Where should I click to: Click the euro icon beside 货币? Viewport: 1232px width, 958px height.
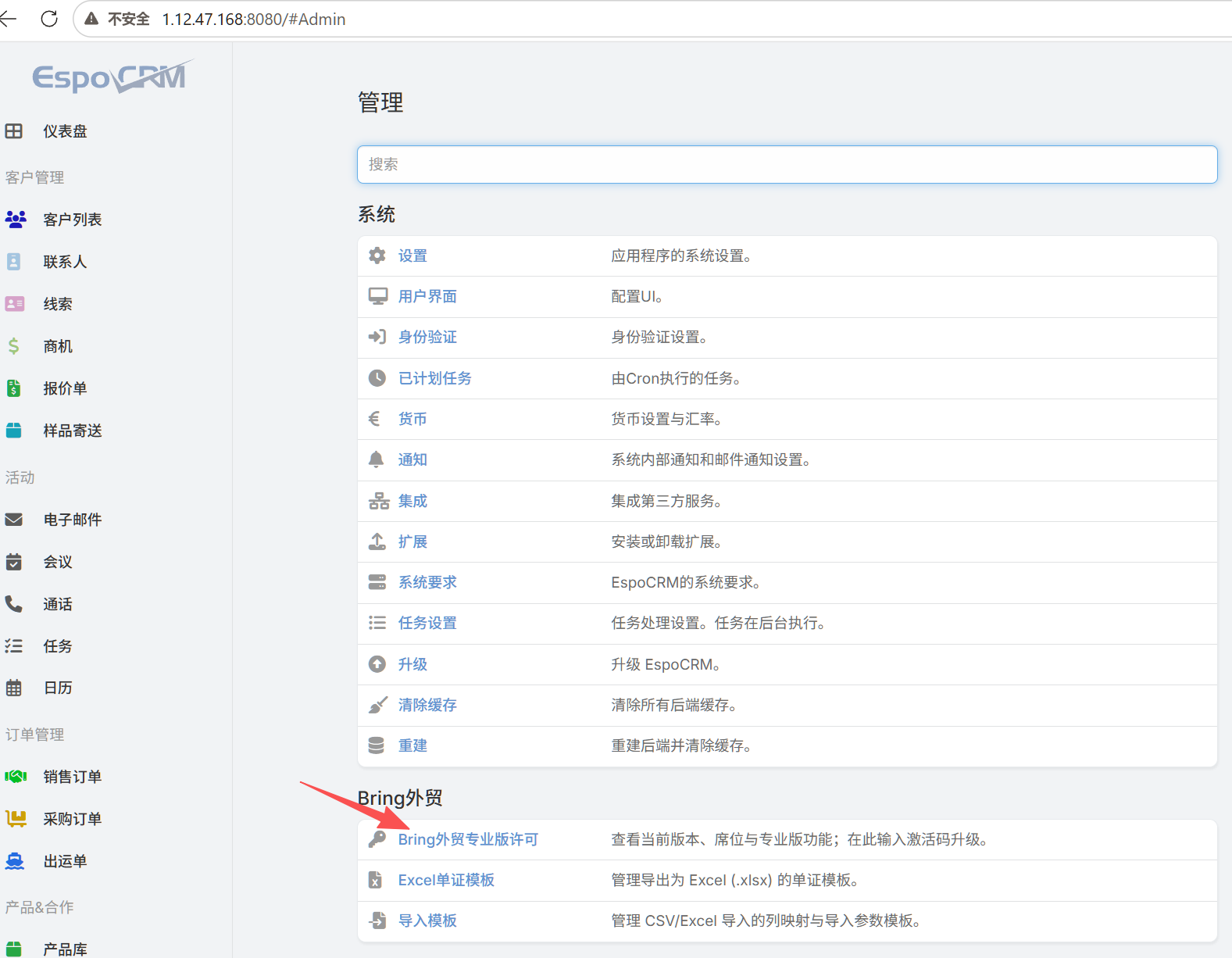click(374, 419)
